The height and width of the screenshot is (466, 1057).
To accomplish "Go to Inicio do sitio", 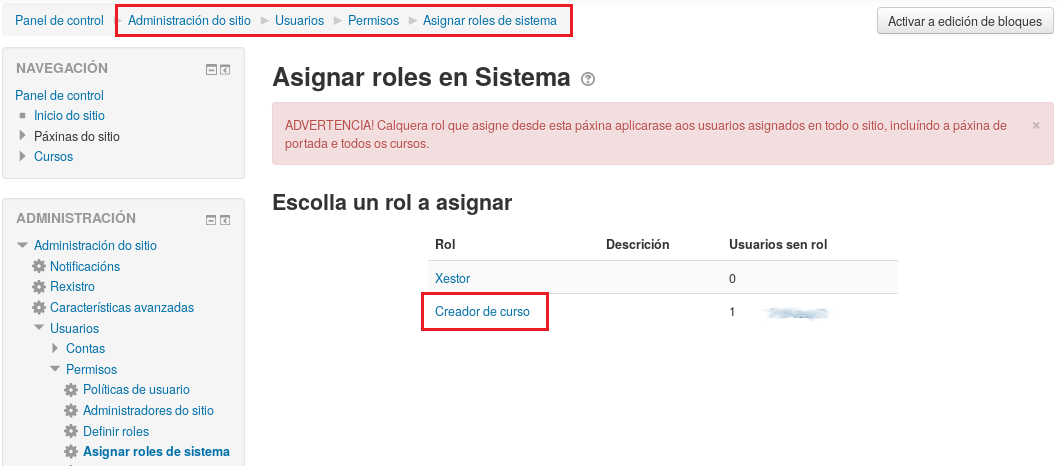I will (x=69, y=115).
